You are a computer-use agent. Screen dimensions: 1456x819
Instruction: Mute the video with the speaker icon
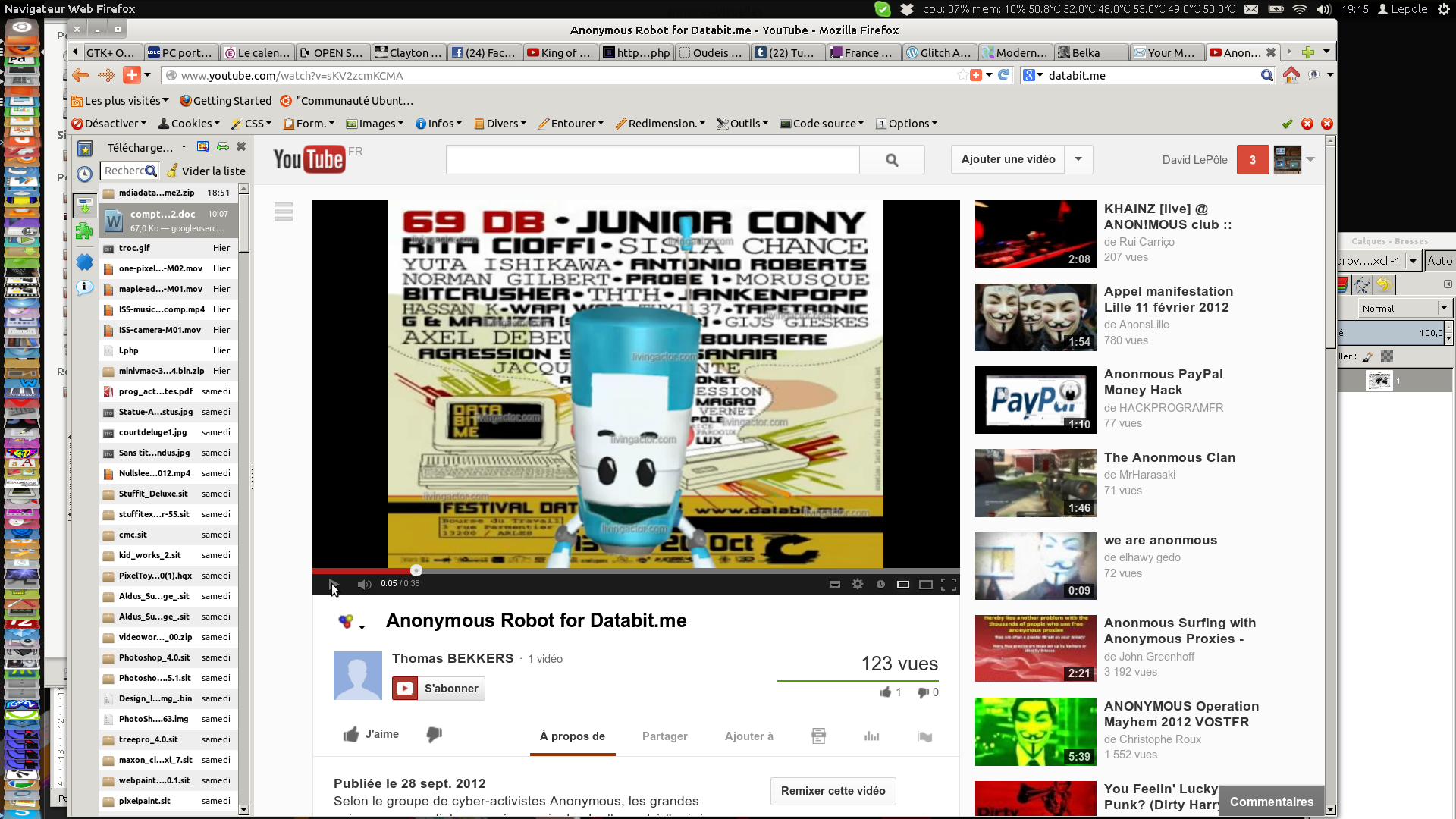pos(364,584)
